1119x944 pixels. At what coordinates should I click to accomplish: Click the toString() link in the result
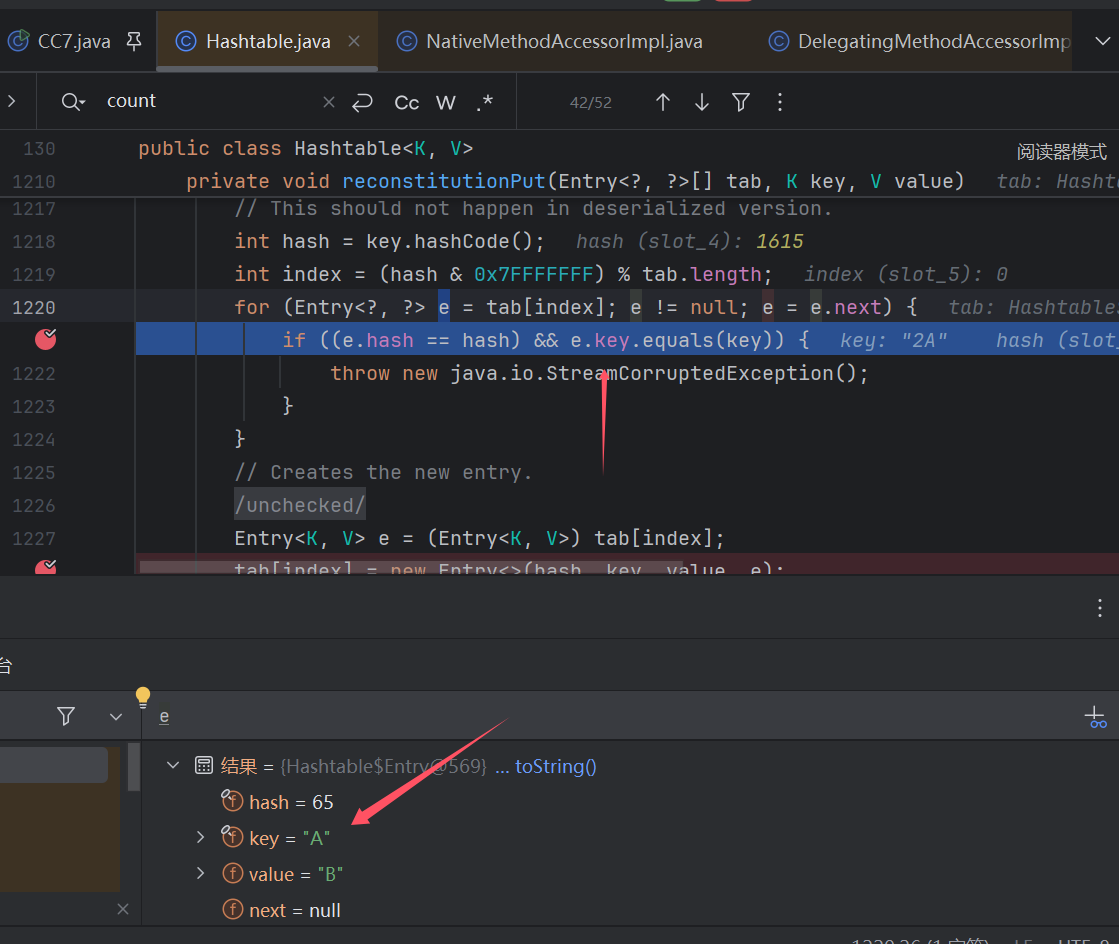555,766
